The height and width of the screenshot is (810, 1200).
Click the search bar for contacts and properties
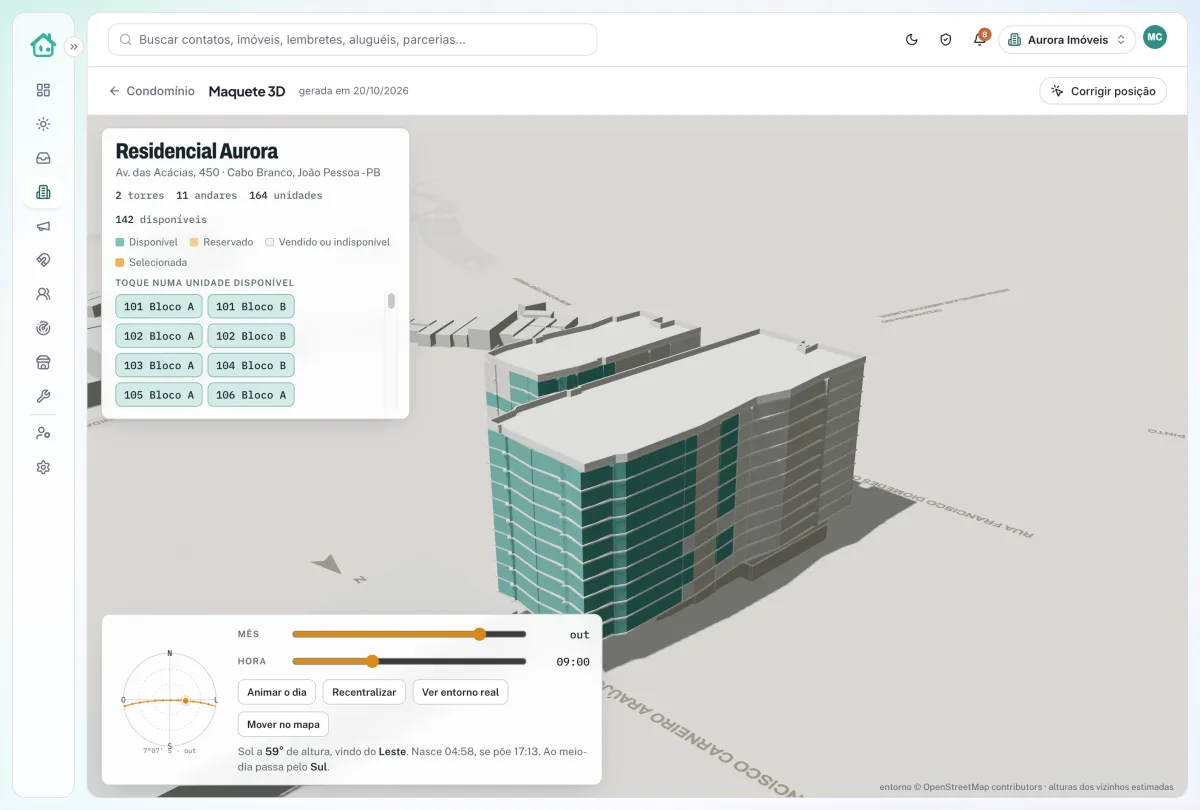tap(353, 40)
